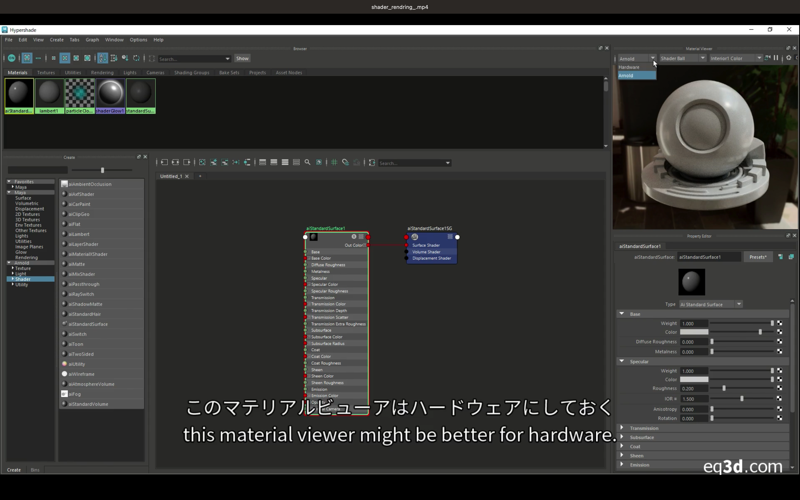
Task: Click the aiStandardSurface1SG shading group node icon
Action: pyautogui.click(x=415, y=237)
